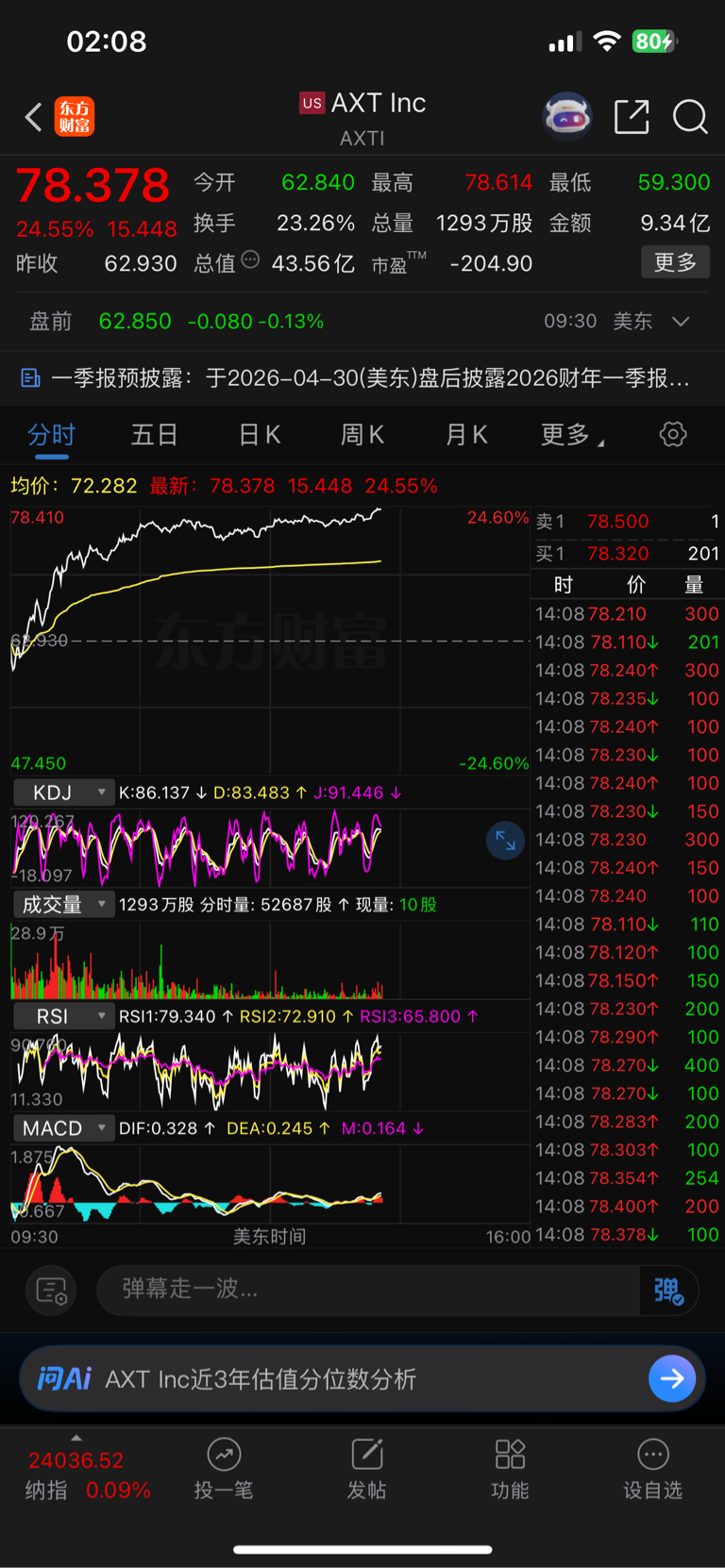The width and height of the screenshot is (725, 1568).
Task: Send the 问AI query arrow button
Action: (x=672, y=1378)
